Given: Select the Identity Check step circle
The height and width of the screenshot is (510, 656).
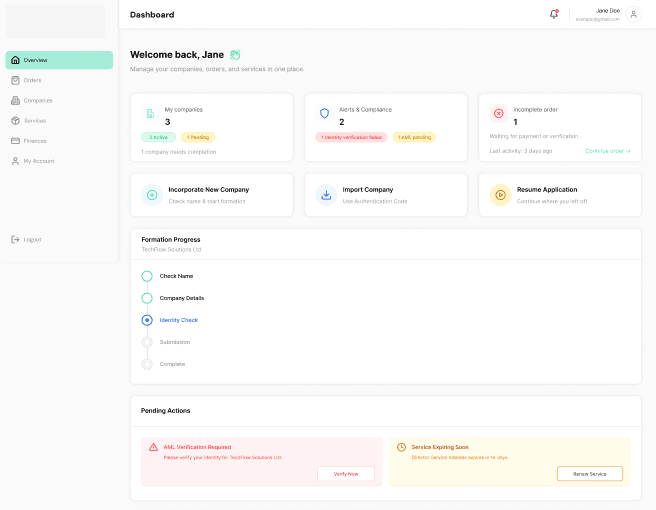Looking at the screenshot, I should coord(147,320).
